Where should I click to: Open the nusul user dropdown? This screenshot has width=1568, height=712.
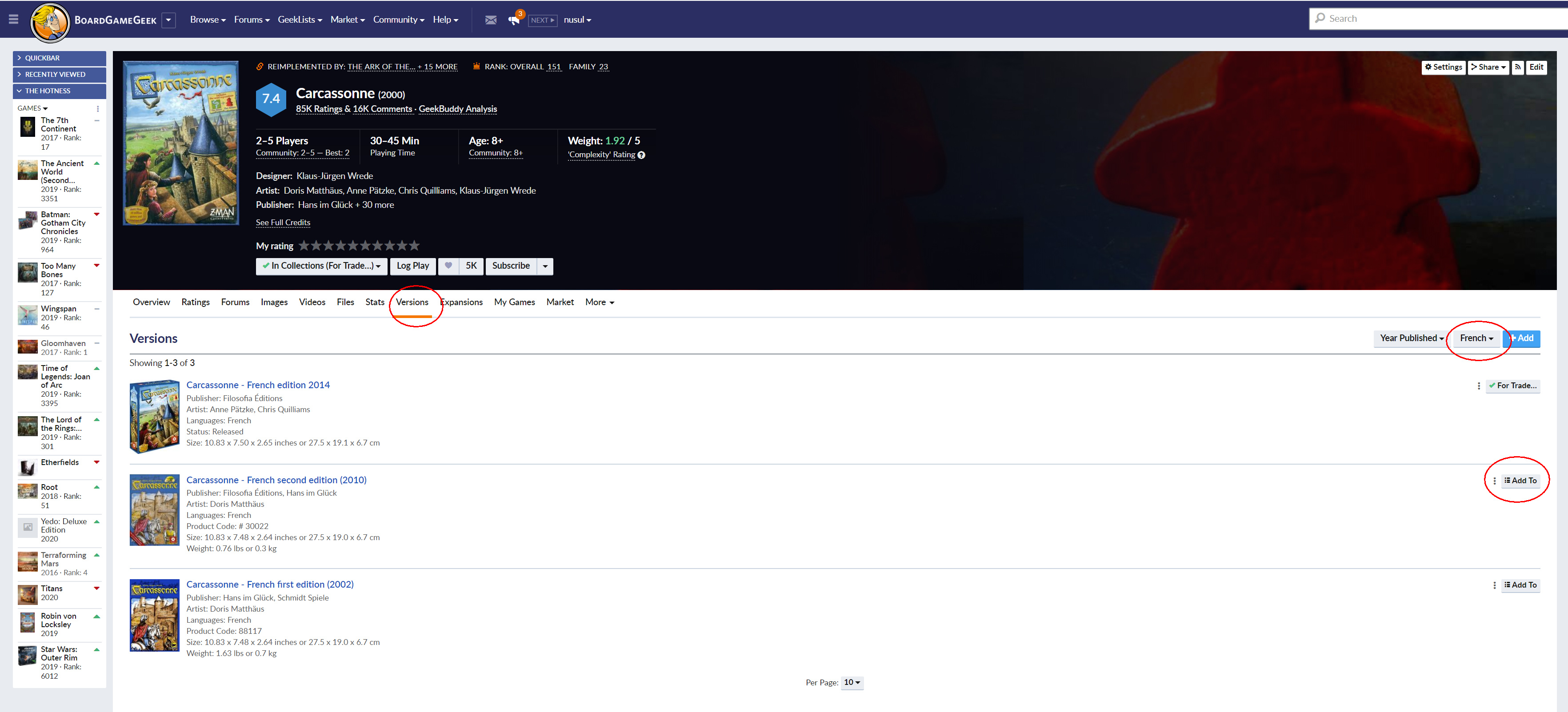coord(577,20)
